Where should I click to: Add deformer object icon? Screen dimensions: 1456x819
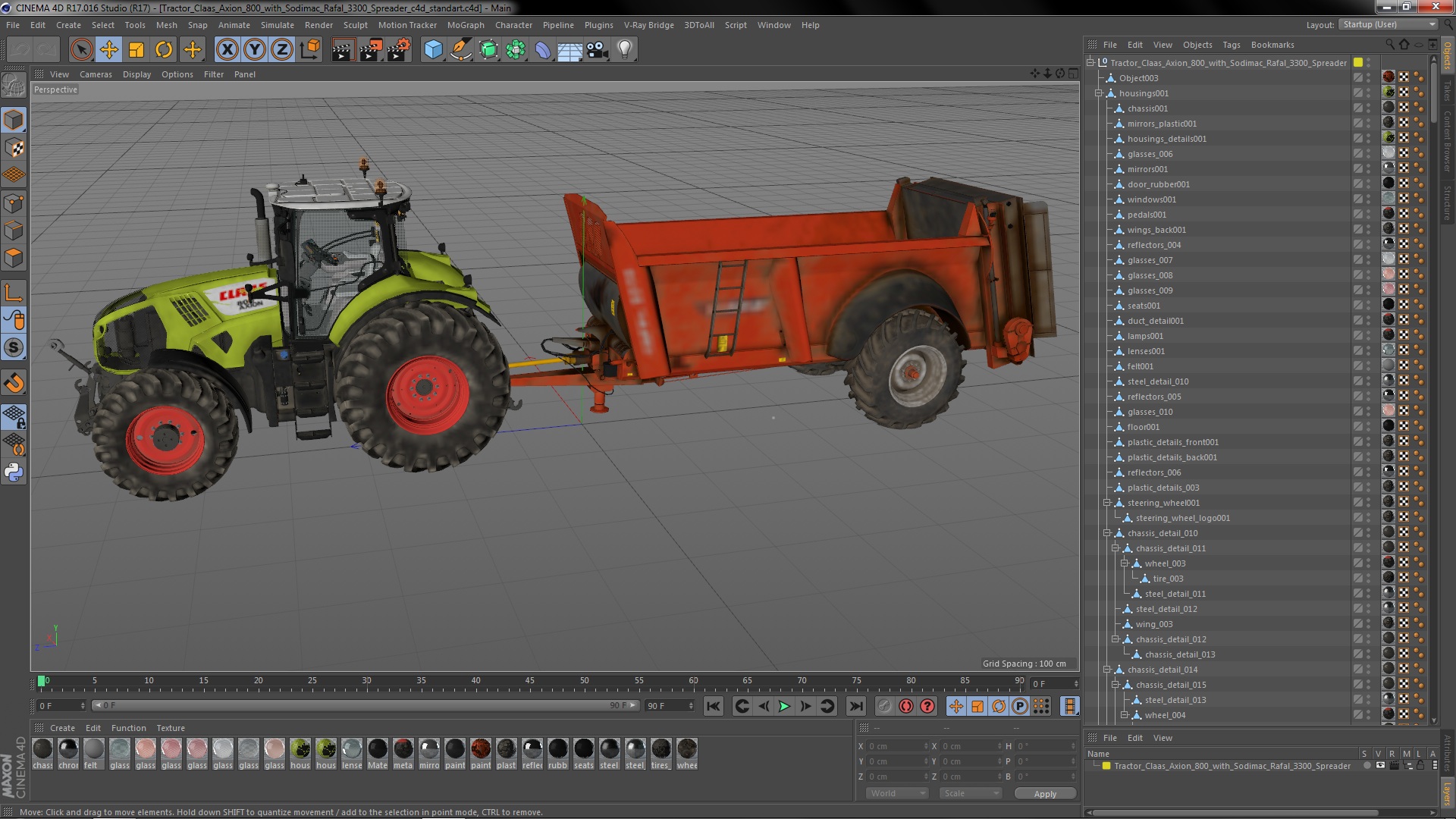click(x=543, y=50)
